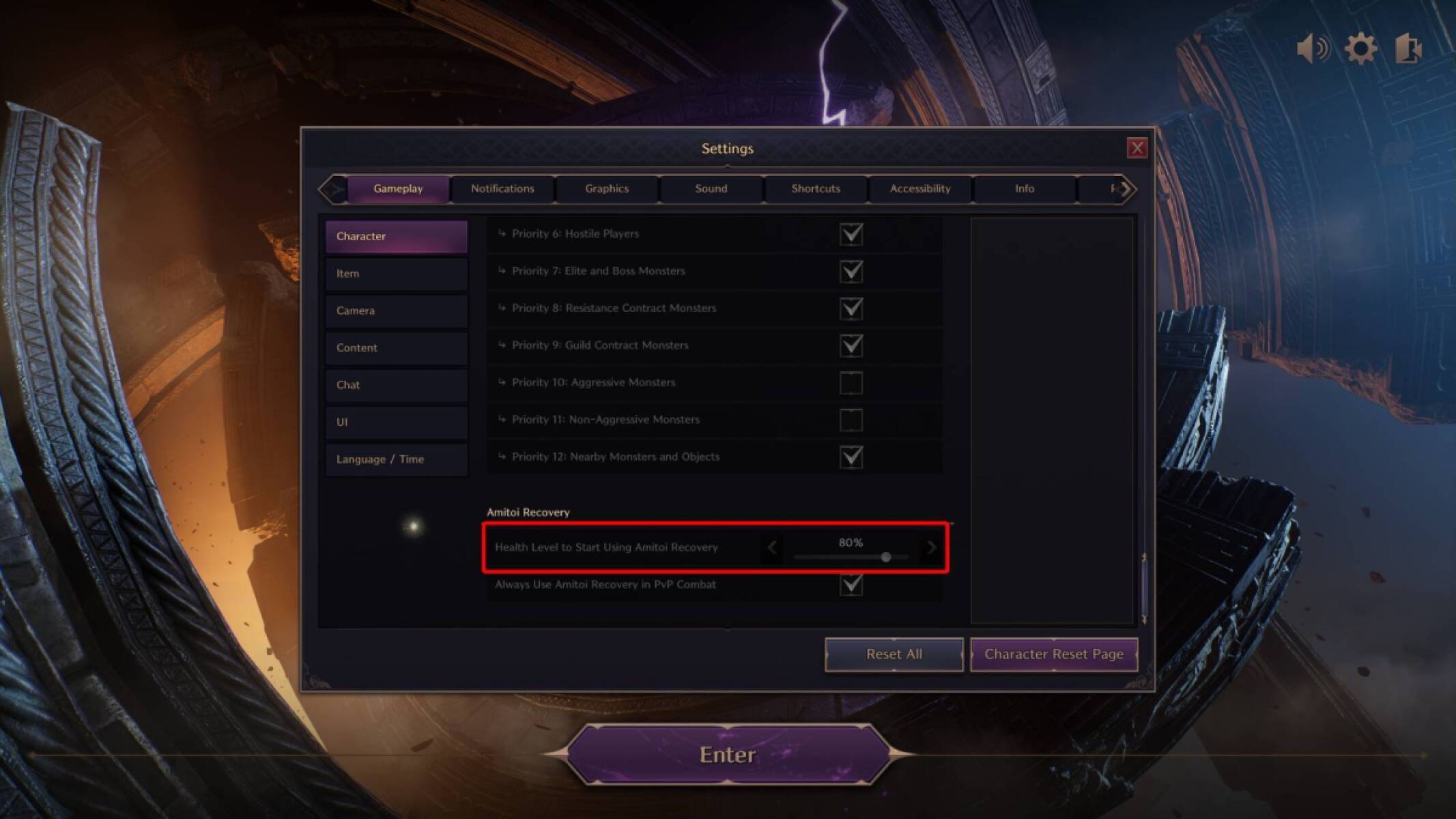The image size is (1456, 819).
Task: Open the Language / Time settings category
Action: point(395,458)
